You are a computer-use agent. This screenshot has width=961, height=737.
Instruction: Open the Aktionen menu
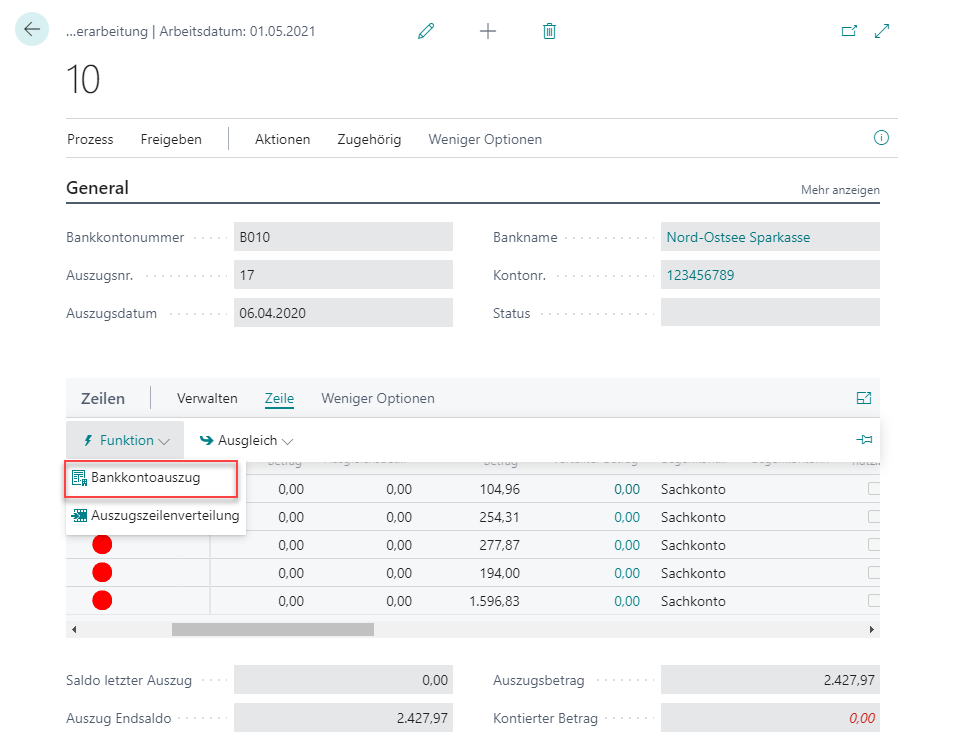pyautogui.click(x=282, y=139)
